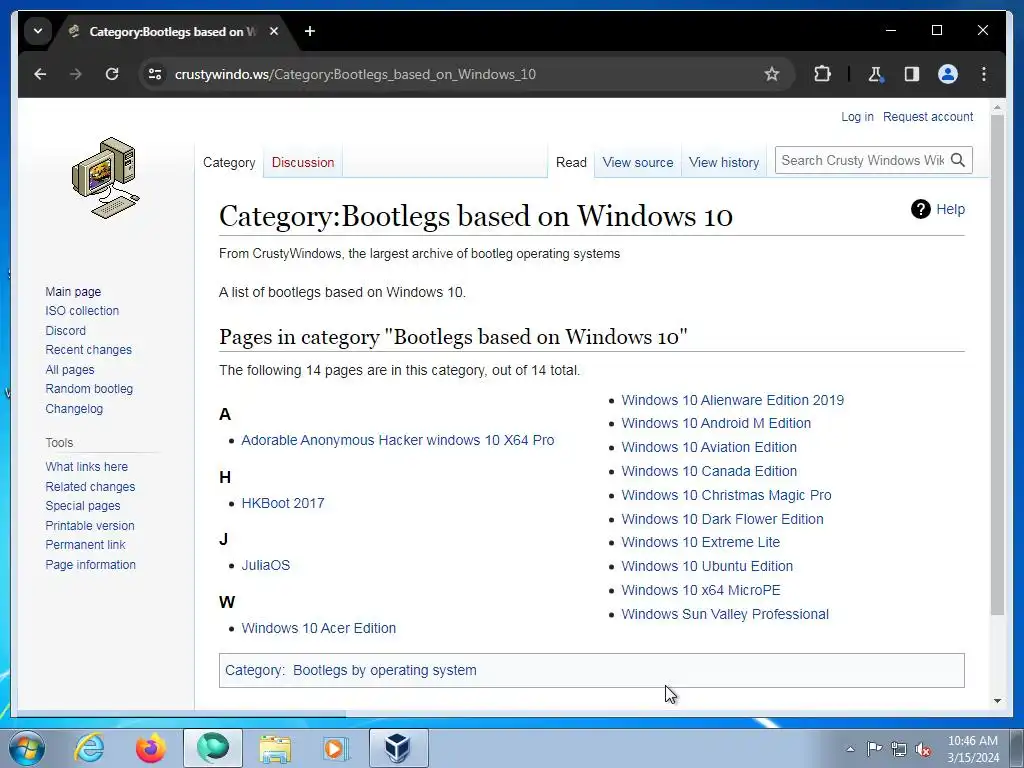
Task: Open a new tab with plus button
Action: tap(310, 31)
